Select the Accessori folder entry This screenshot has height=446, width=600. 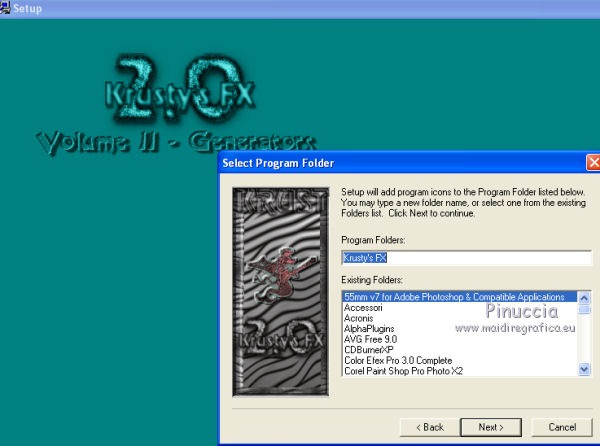pos(460,308)
